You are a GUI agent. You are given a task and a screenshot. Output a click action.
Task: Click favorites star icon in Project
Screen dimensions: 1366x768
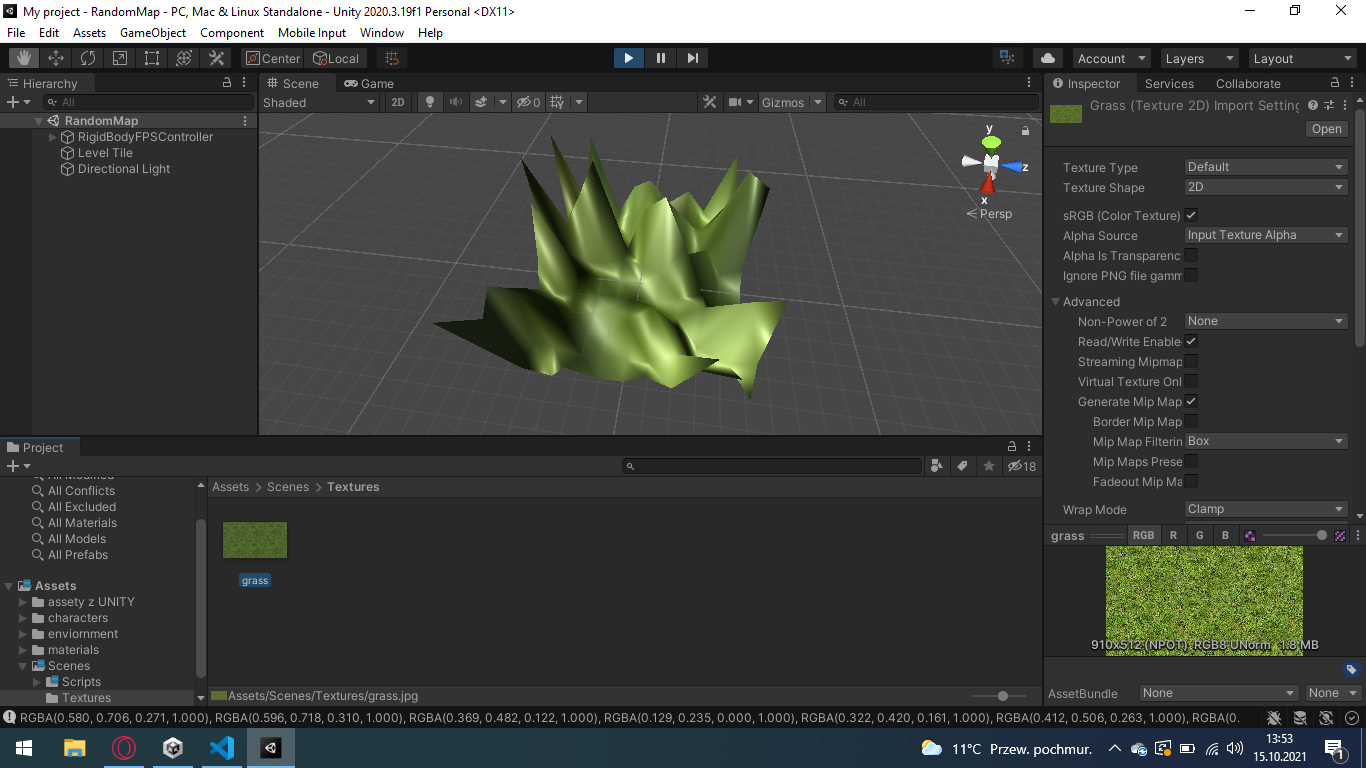tap(989, 466)
